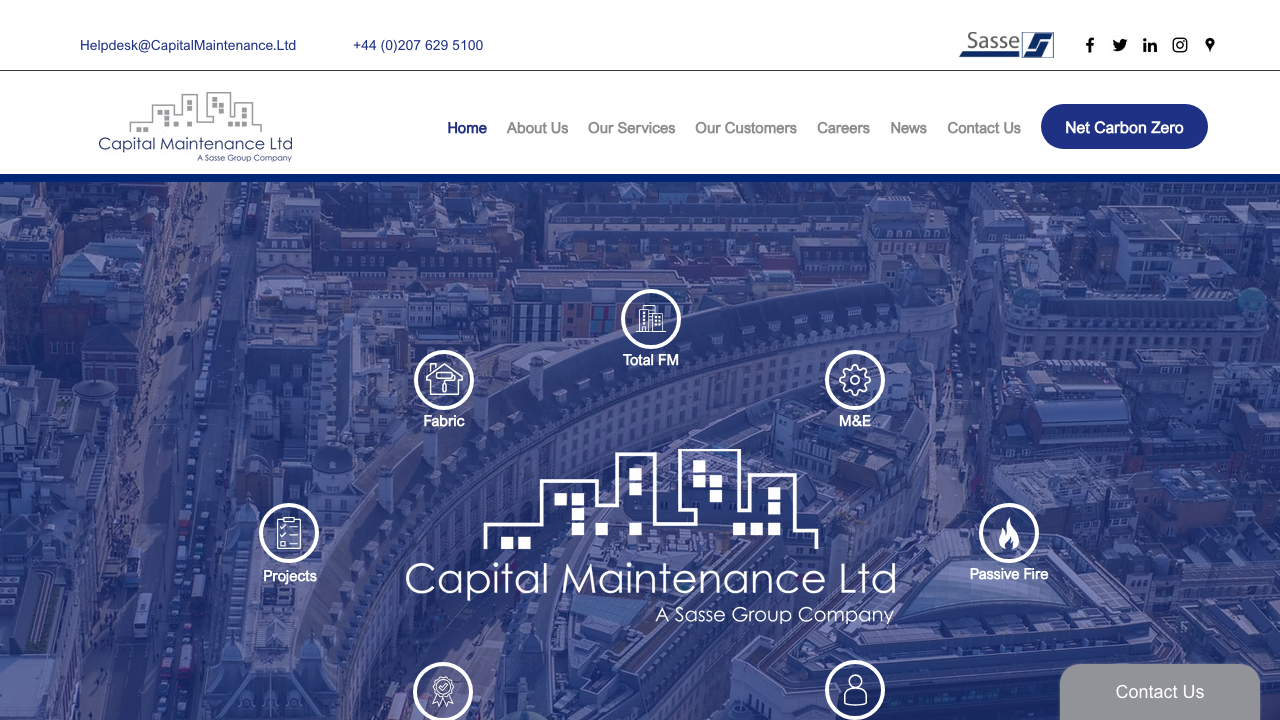The height and width of the screenshot is (720, 1280).
Task: Select the Home navigation item
Action: tap(467, 128)
